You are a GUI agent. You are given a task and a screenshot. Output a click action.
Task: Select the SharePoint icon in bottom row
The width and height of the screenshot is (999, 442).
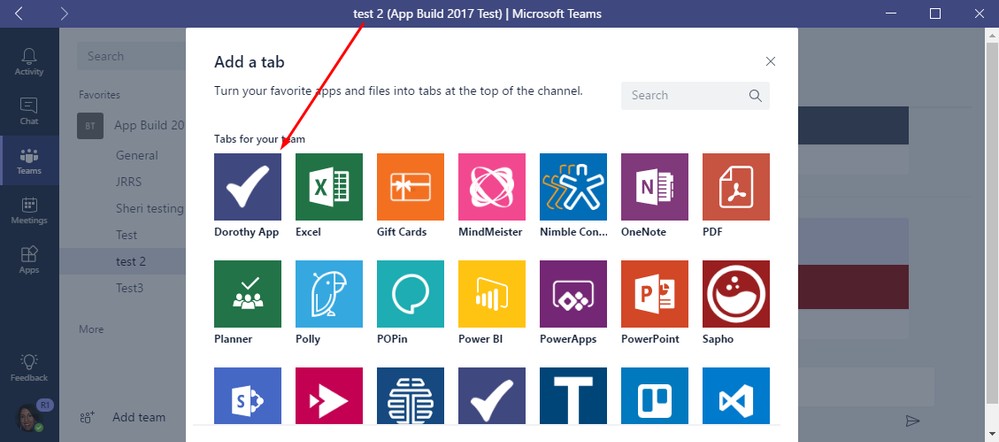(247, 396)
